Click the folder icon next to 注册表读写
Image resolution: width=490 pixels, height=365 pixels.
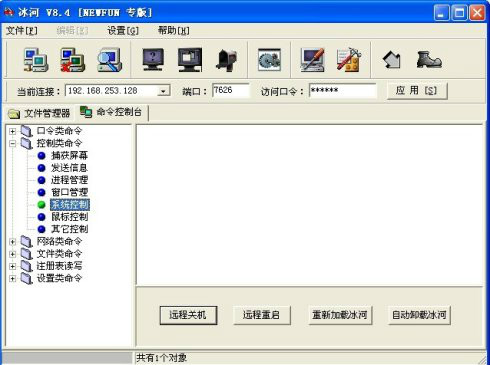[x=26, y=266]
